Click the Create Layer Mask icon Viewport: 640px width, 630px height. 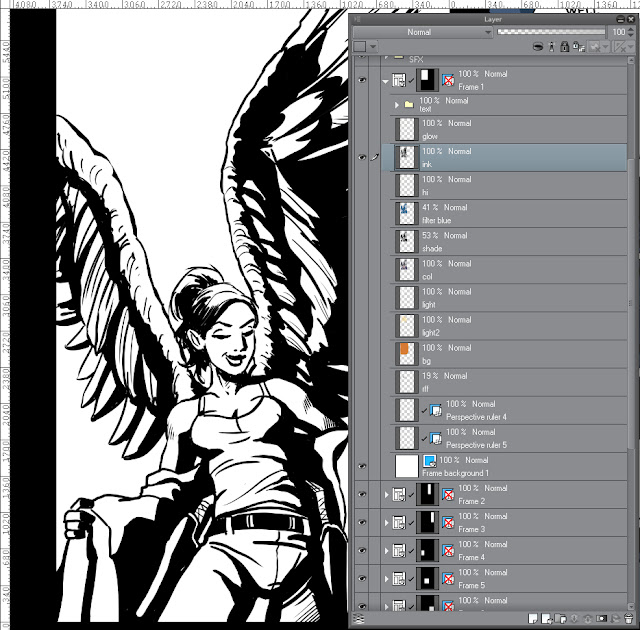pos(601,619)
